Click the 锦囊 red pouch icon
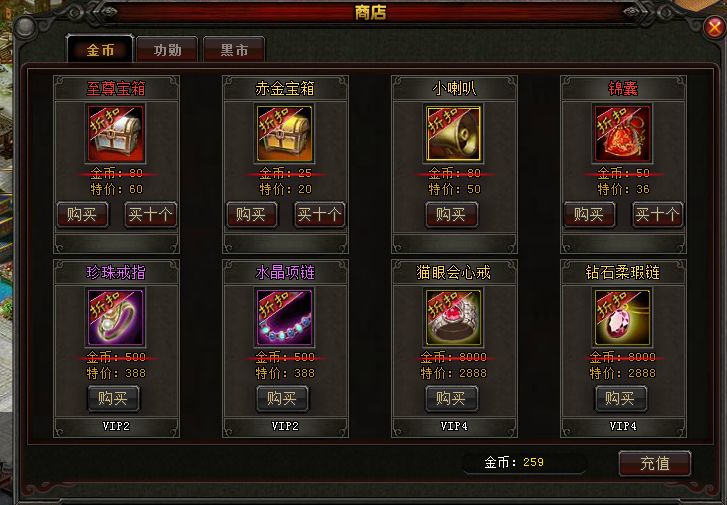Screen dimensions: 727x505 point(623,133)
